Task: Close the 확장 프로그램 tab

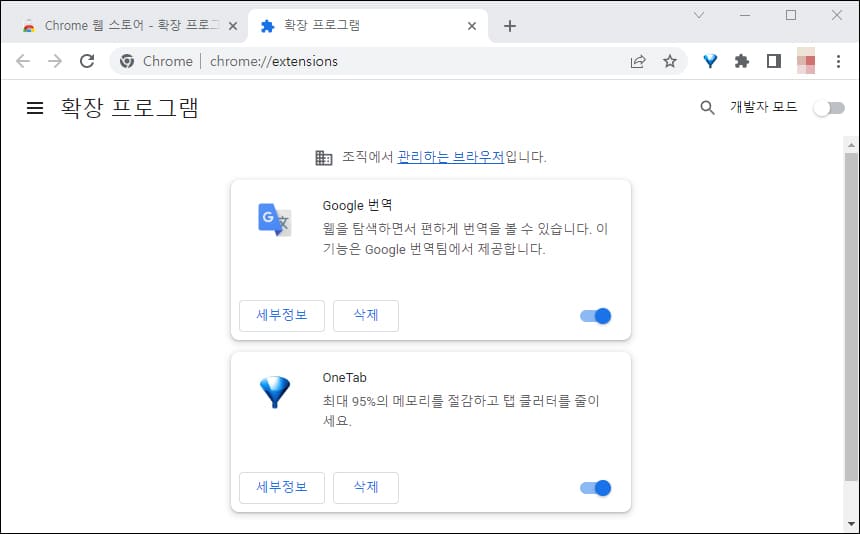Action: coord(472,26)
